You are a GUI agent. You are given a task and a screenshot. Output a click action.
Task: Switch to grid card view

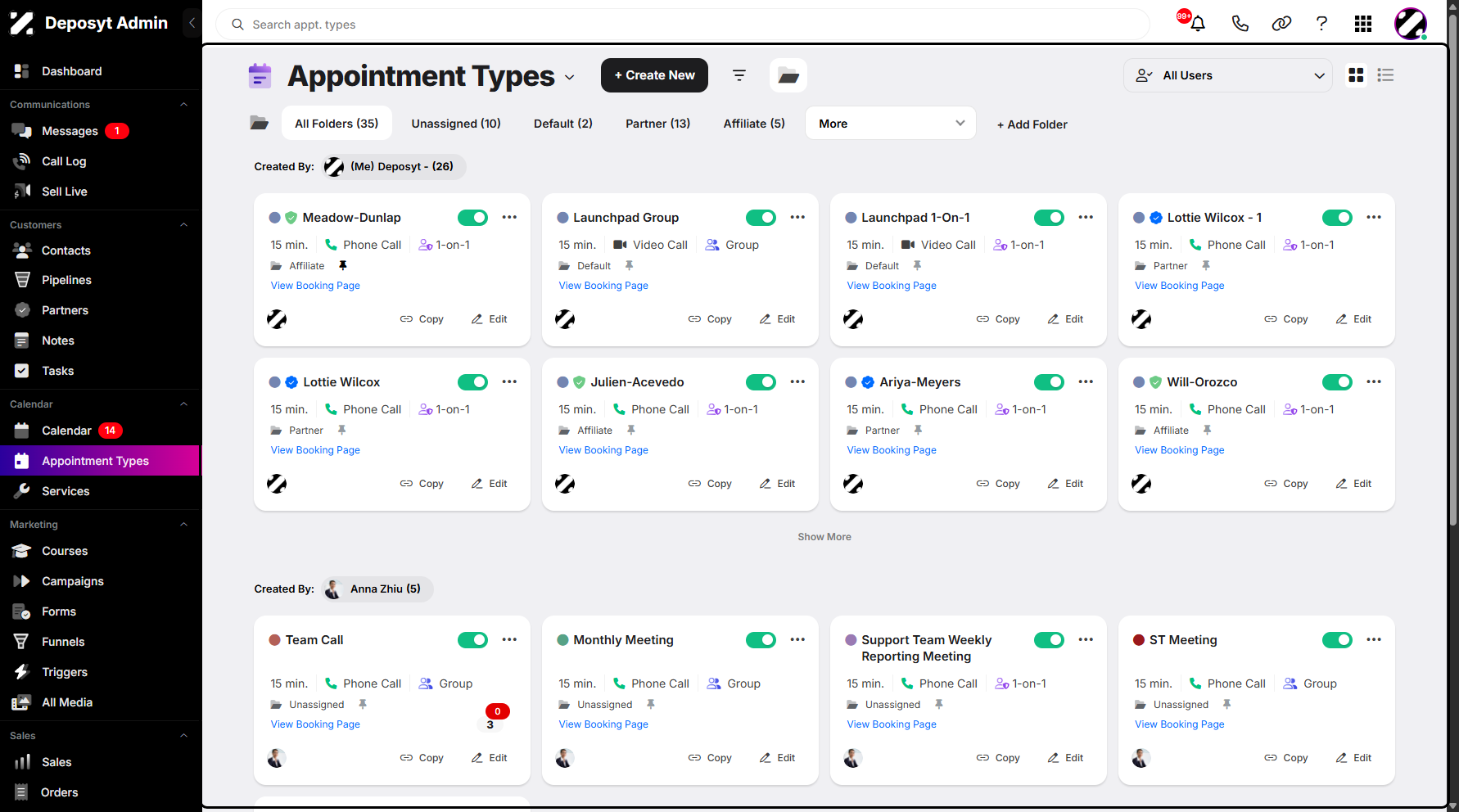[1356, 75]
